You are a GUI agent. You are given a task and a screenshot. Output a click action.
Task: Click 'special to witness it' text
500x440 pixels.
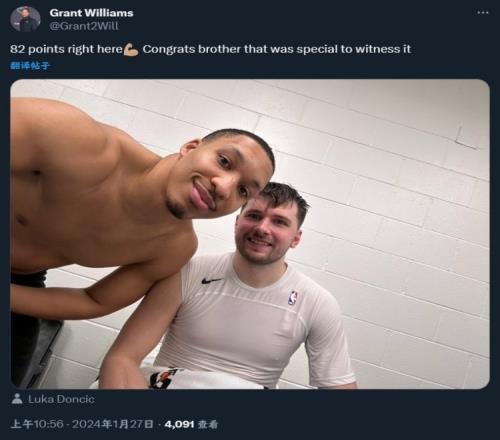click(x=354, y=49)
